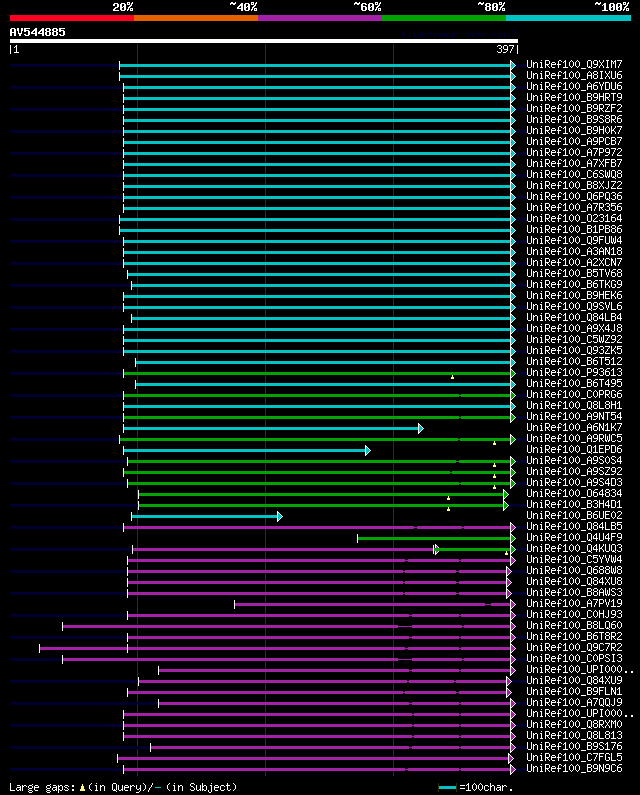Select label UniRef100_Q9FUW4
The image size is (640, 795).
point(574,241)
